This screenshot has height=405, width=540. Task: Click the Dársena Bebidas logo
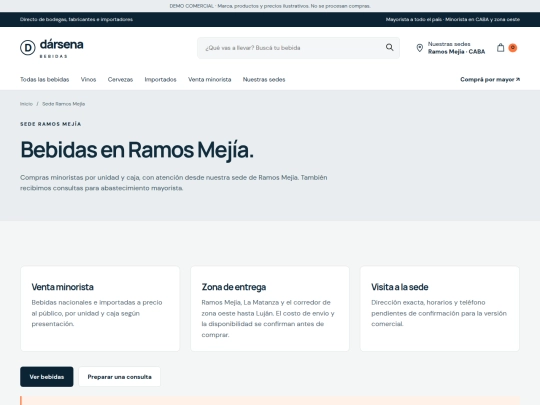click(x=52, y=48)
